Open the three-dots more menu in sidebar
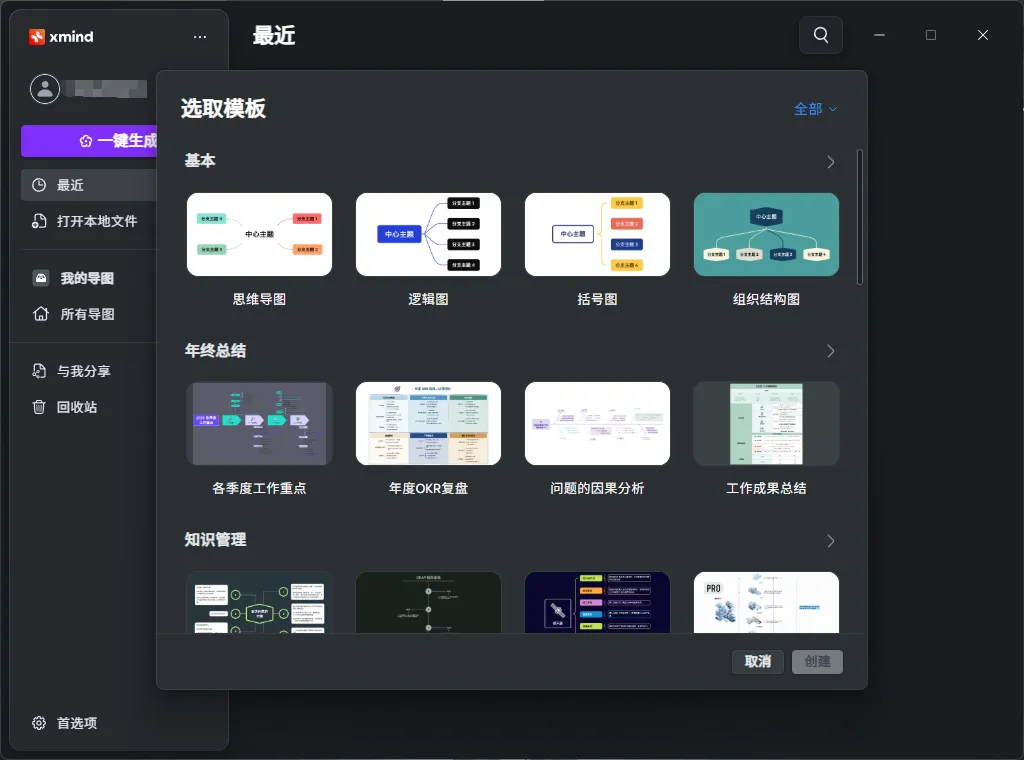Viewport: 1024px width, 760px height. tap(200, 37)
